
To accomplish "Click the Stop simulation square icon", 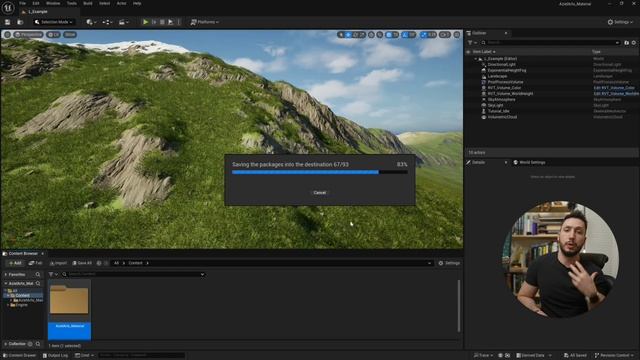I will [162, 22].
